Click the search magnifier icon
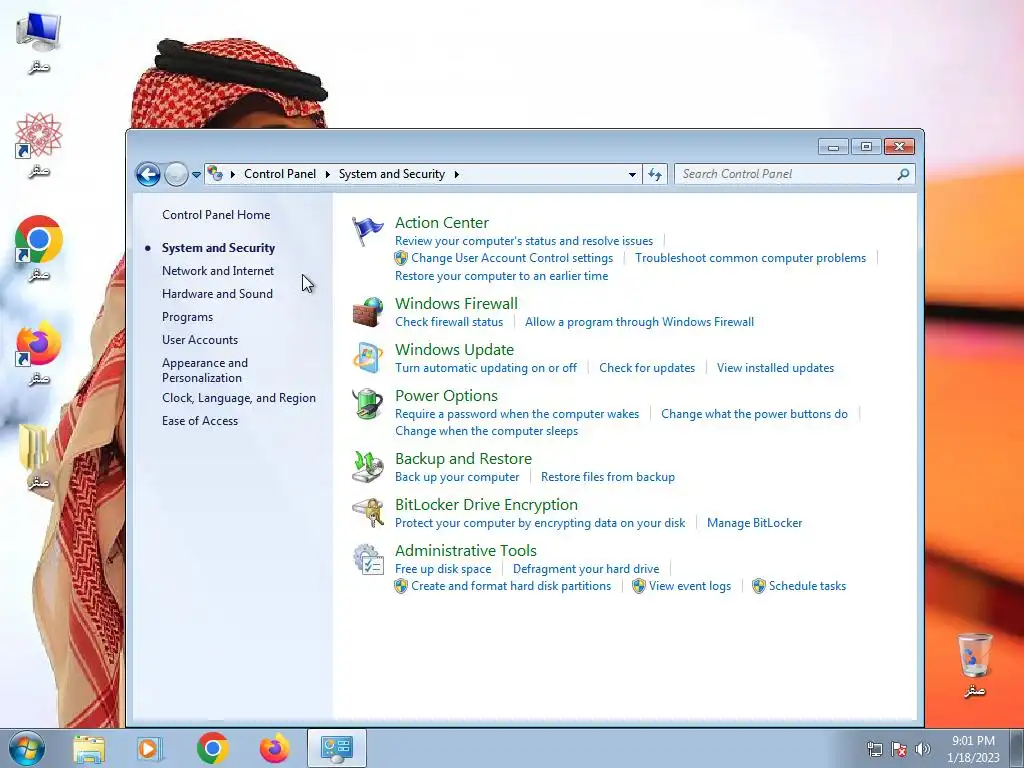Image resolution: width=1024 pixels, height=768 pixels. [903, 174]
